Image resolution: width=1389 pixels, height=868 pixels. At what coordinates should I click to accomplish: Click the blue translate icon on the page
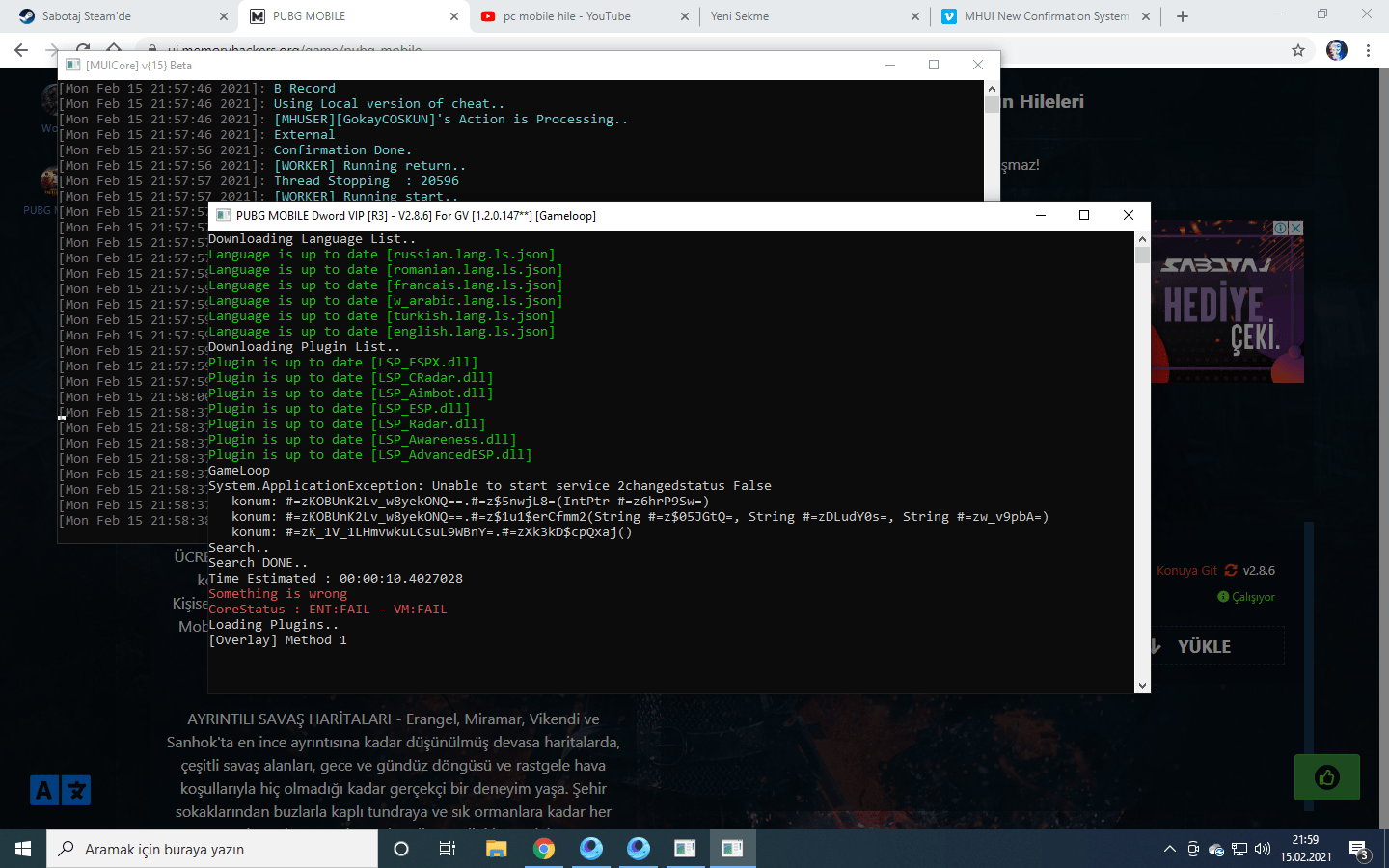(x=60, y=791)
